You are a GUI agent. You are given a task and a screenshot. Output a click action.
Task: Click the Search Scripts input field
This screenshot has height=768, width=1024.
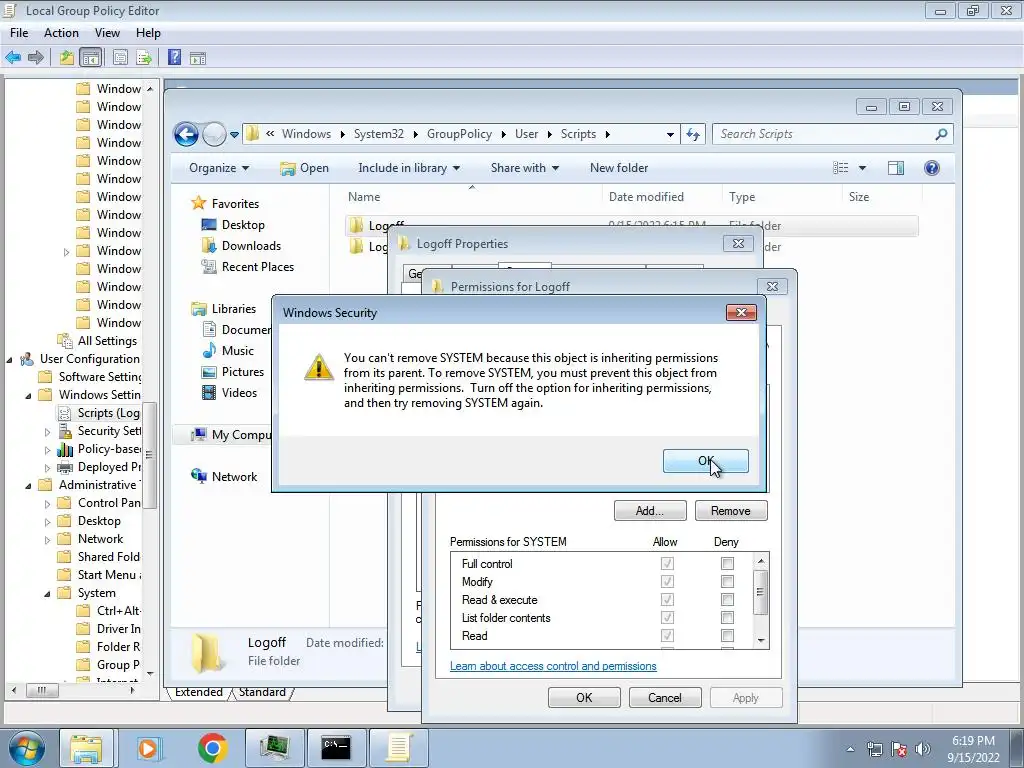click(824, 134)
